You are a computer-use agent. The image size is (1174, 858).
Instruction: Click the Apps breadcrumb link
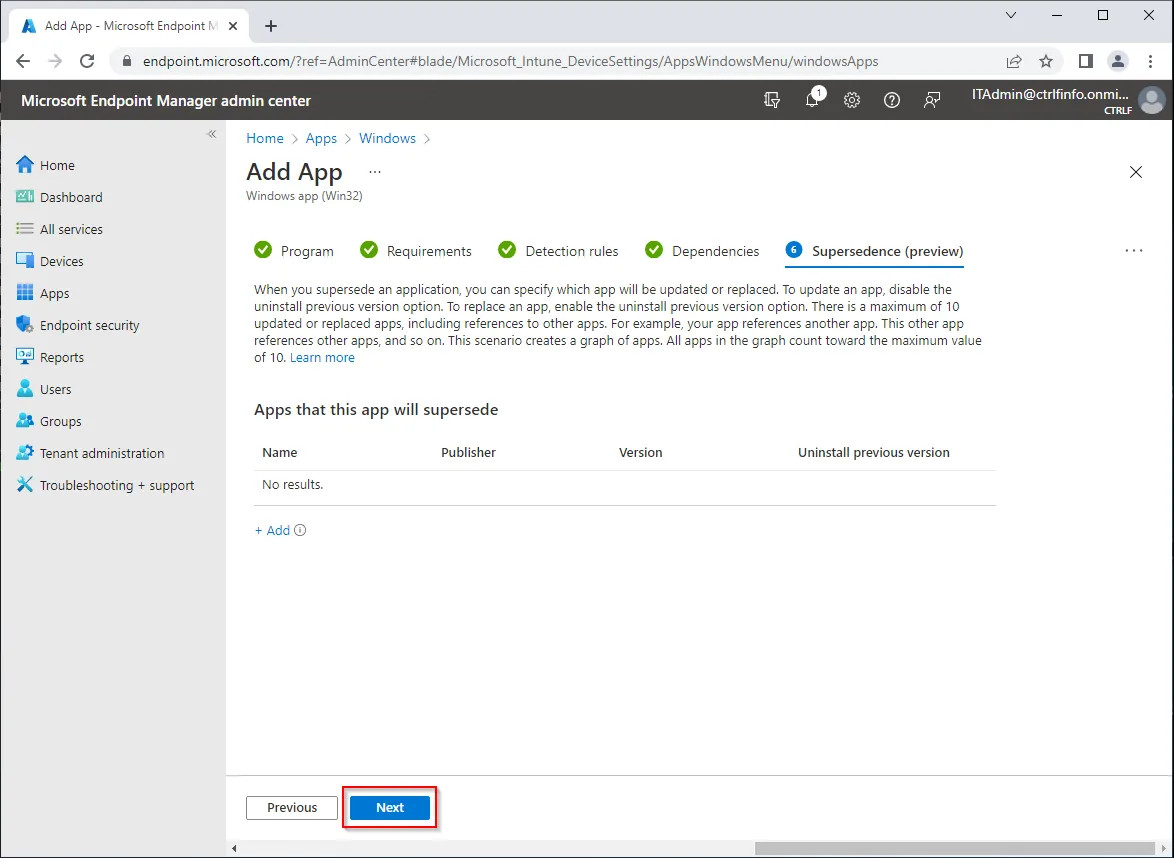pos(321,139)
